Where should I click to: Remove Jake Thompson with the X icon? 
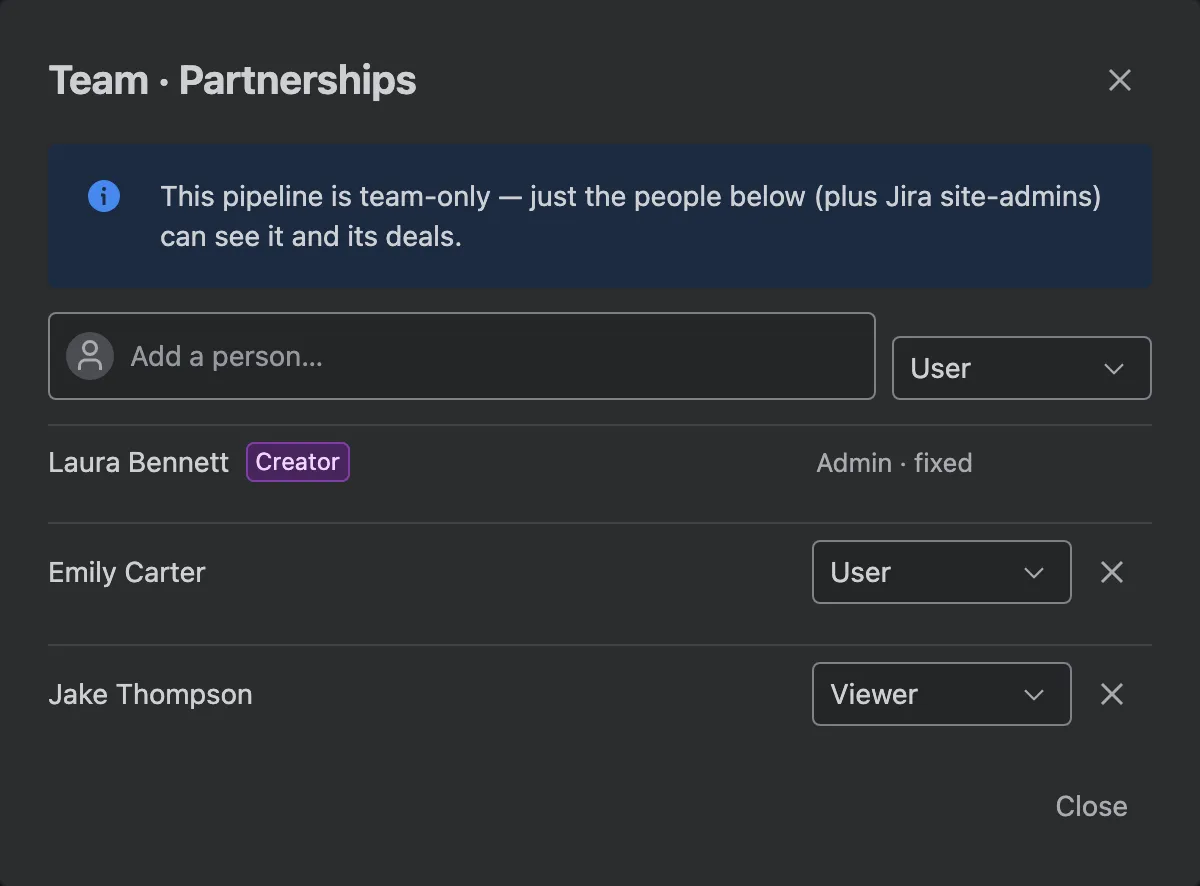(1111, 694)
